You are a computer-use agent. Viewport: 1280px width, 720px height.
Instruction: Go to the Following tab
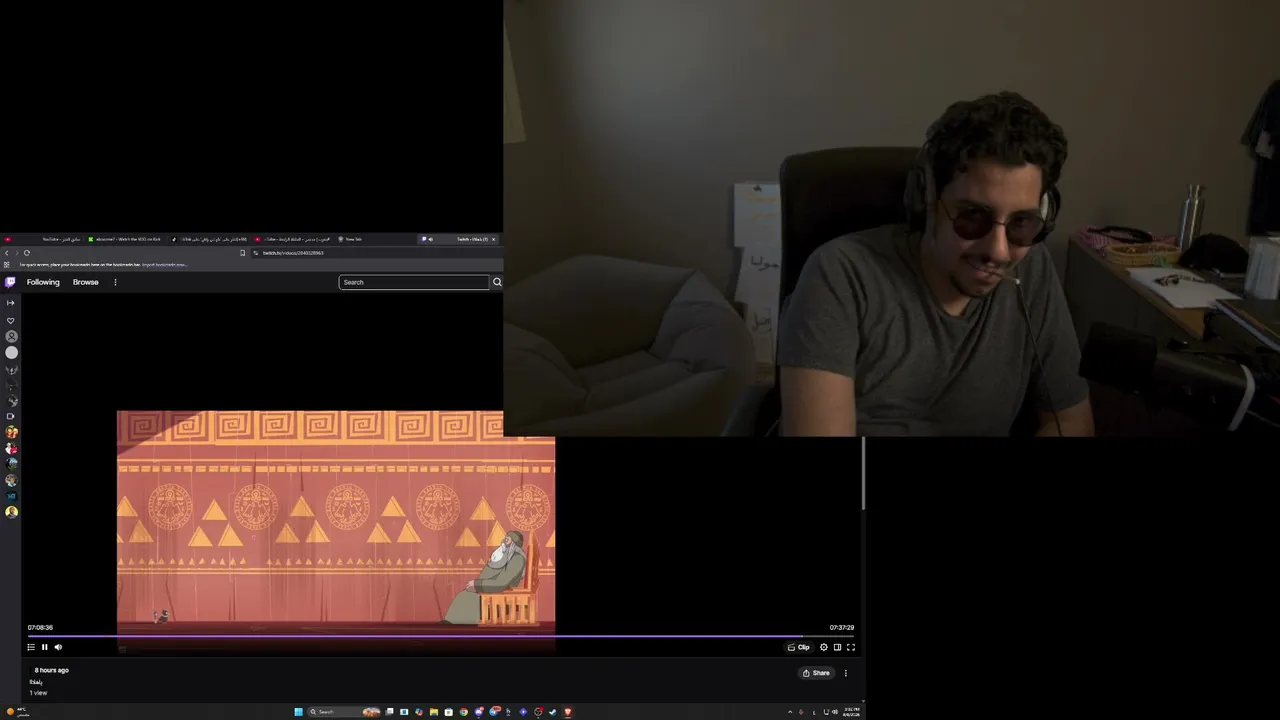43,282
